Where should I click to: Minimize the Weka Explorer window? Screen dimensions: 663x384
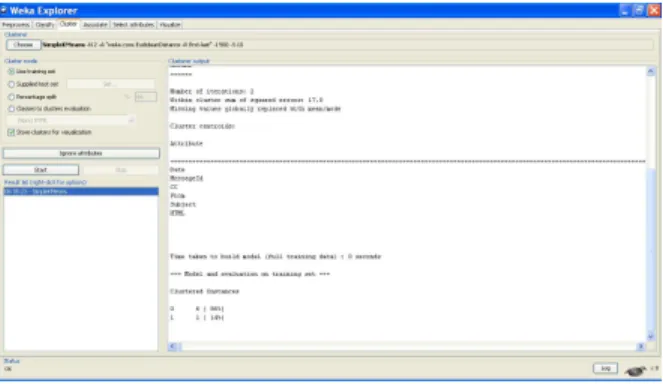tap(625, 10)
